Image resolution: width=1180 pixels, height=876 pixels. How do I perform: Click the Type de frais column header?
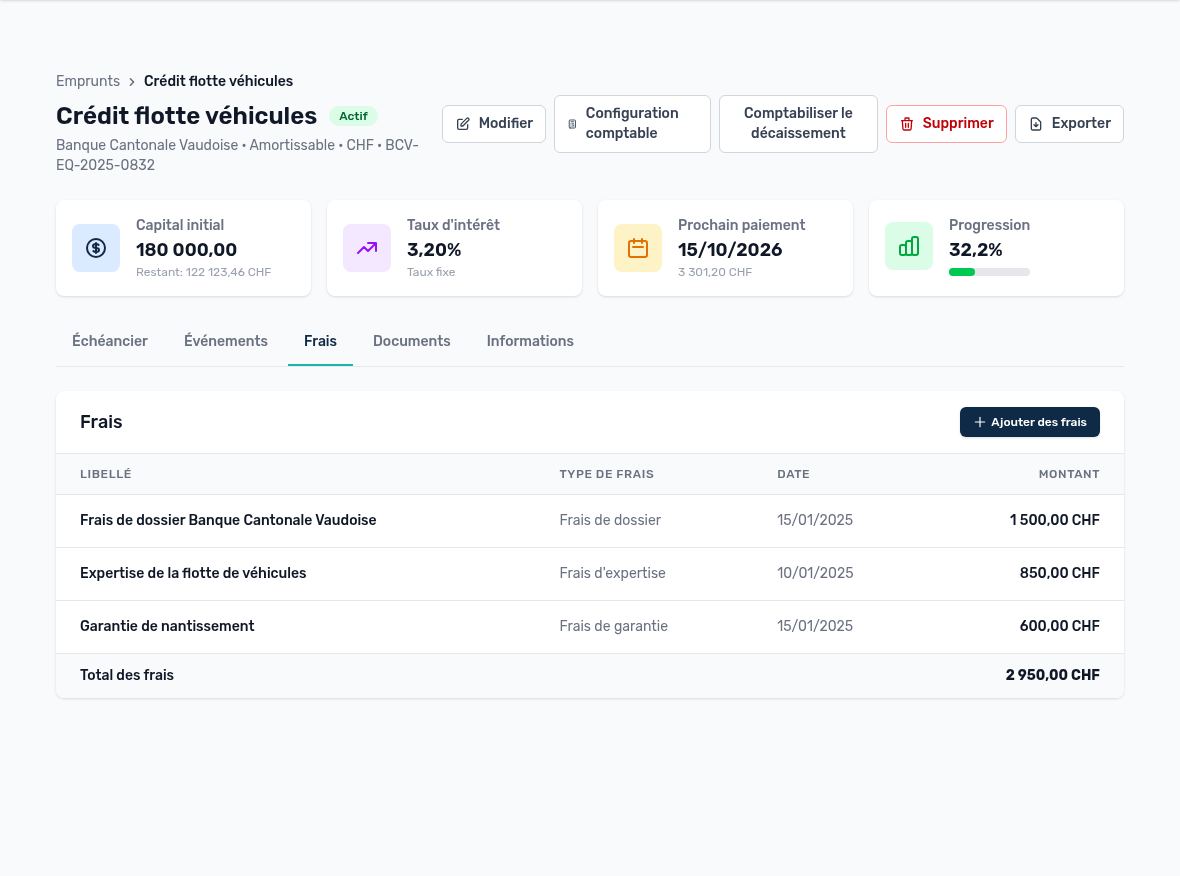pos(607,474)
